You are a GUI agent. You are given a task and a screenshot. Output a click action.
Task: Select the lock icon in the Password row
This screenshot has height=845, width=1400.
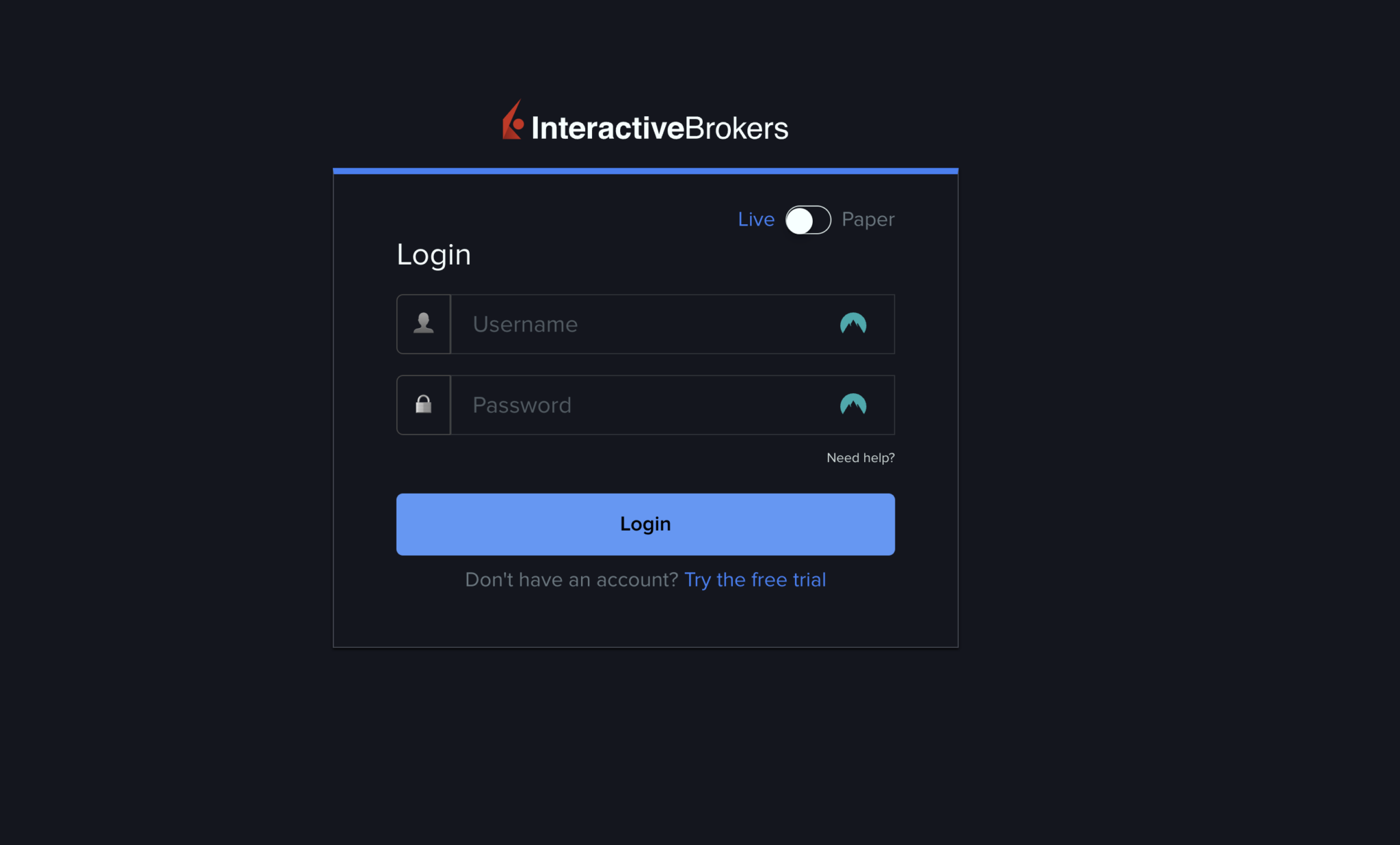click(423, 405)
